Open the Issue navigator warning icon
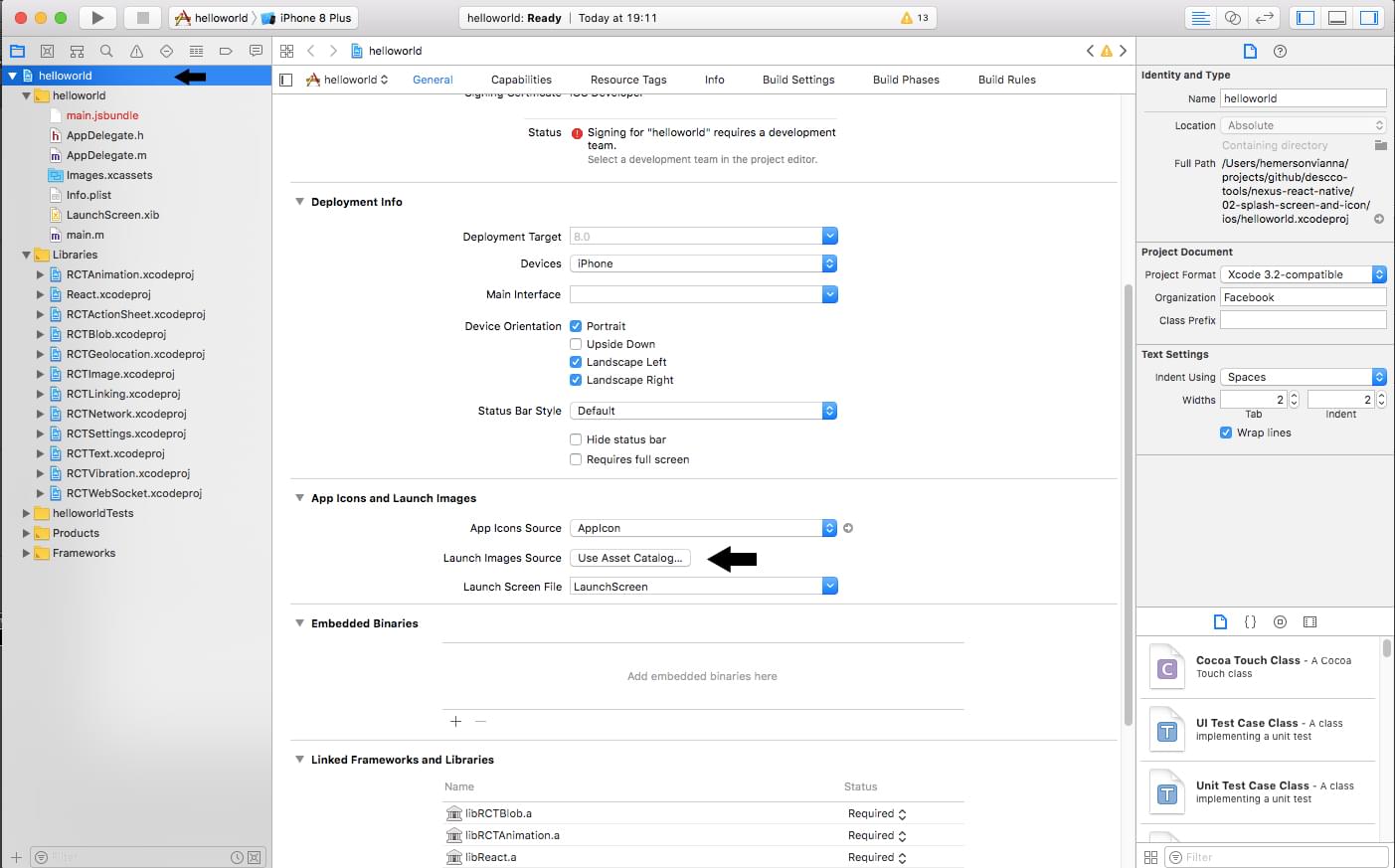The image size is (1395, 868). 136,51
